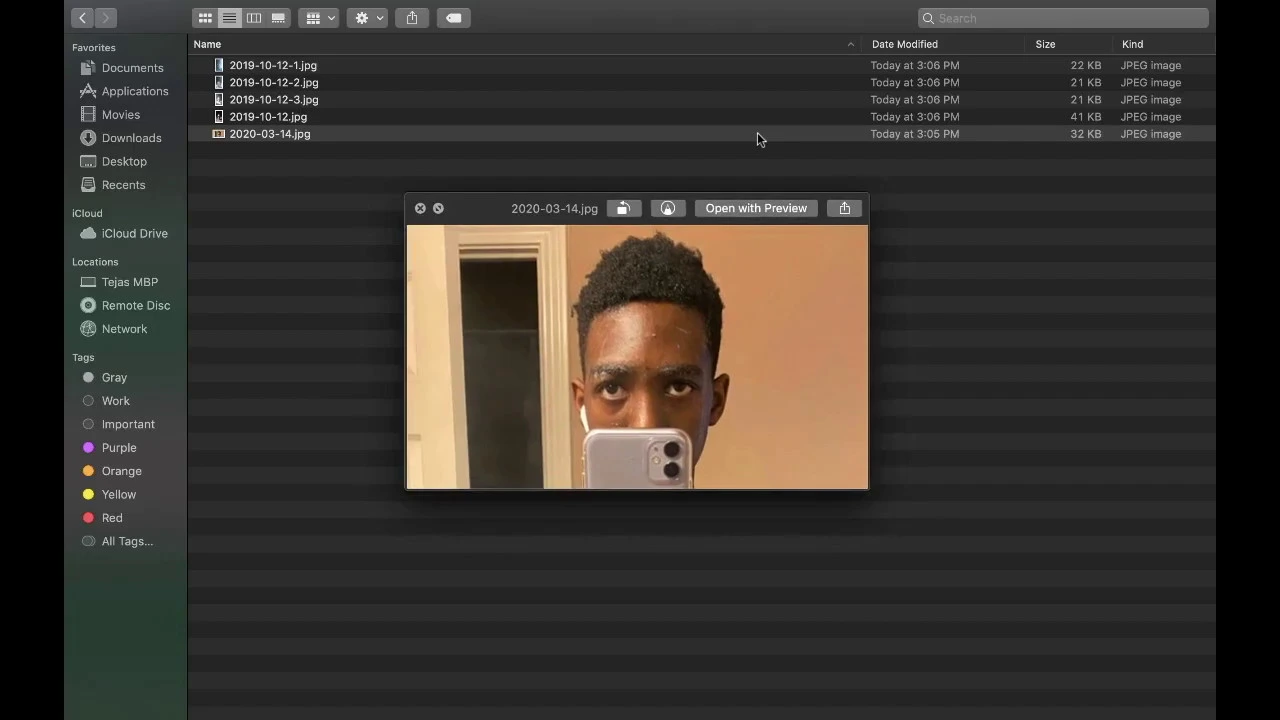The height and width of the screenshot is (720, 1280).
Task: Sort by the Date Modified column
Action: [x=905, y=44]
